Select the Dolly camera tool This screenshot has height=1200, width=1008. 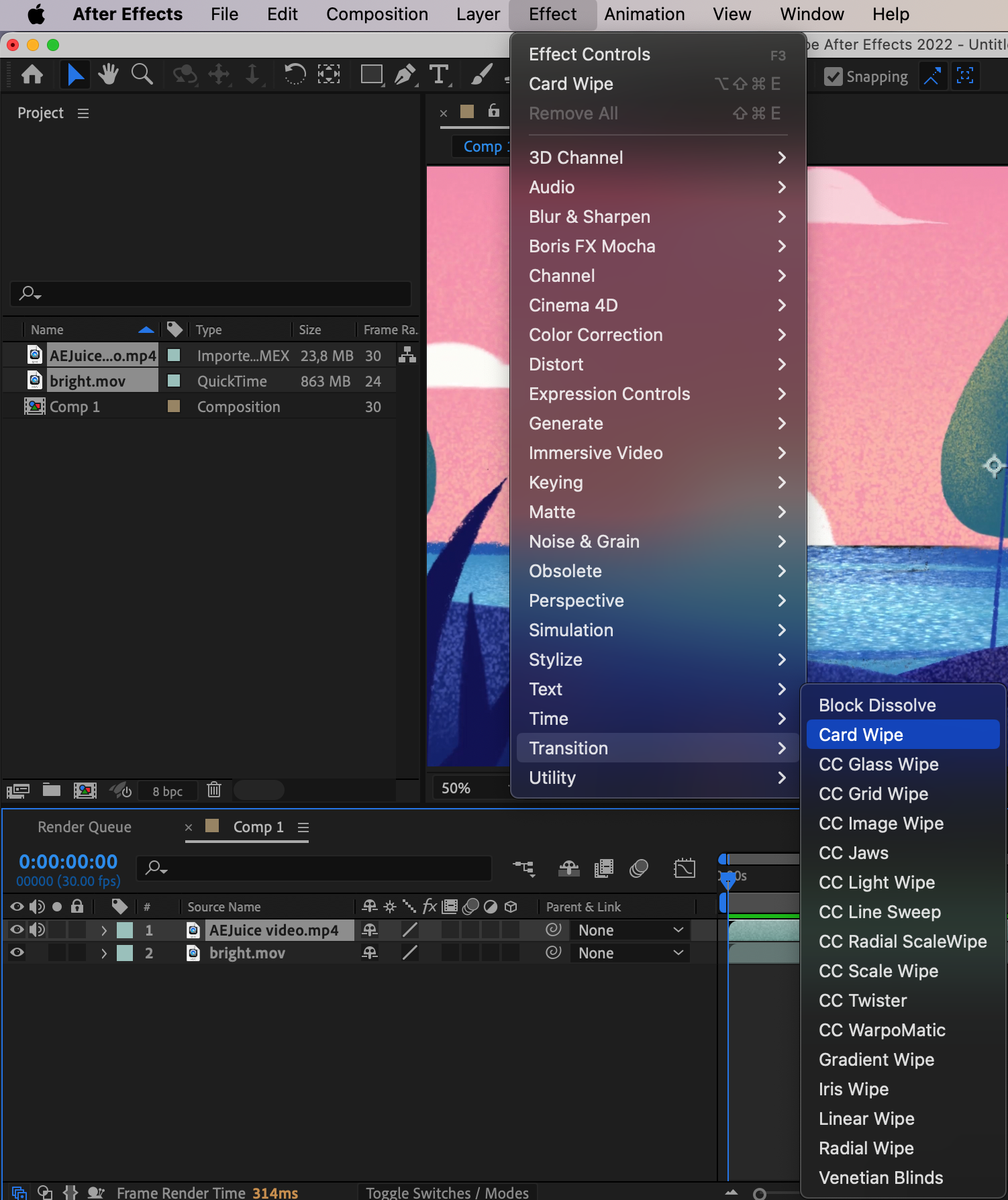tap(252, 74)
